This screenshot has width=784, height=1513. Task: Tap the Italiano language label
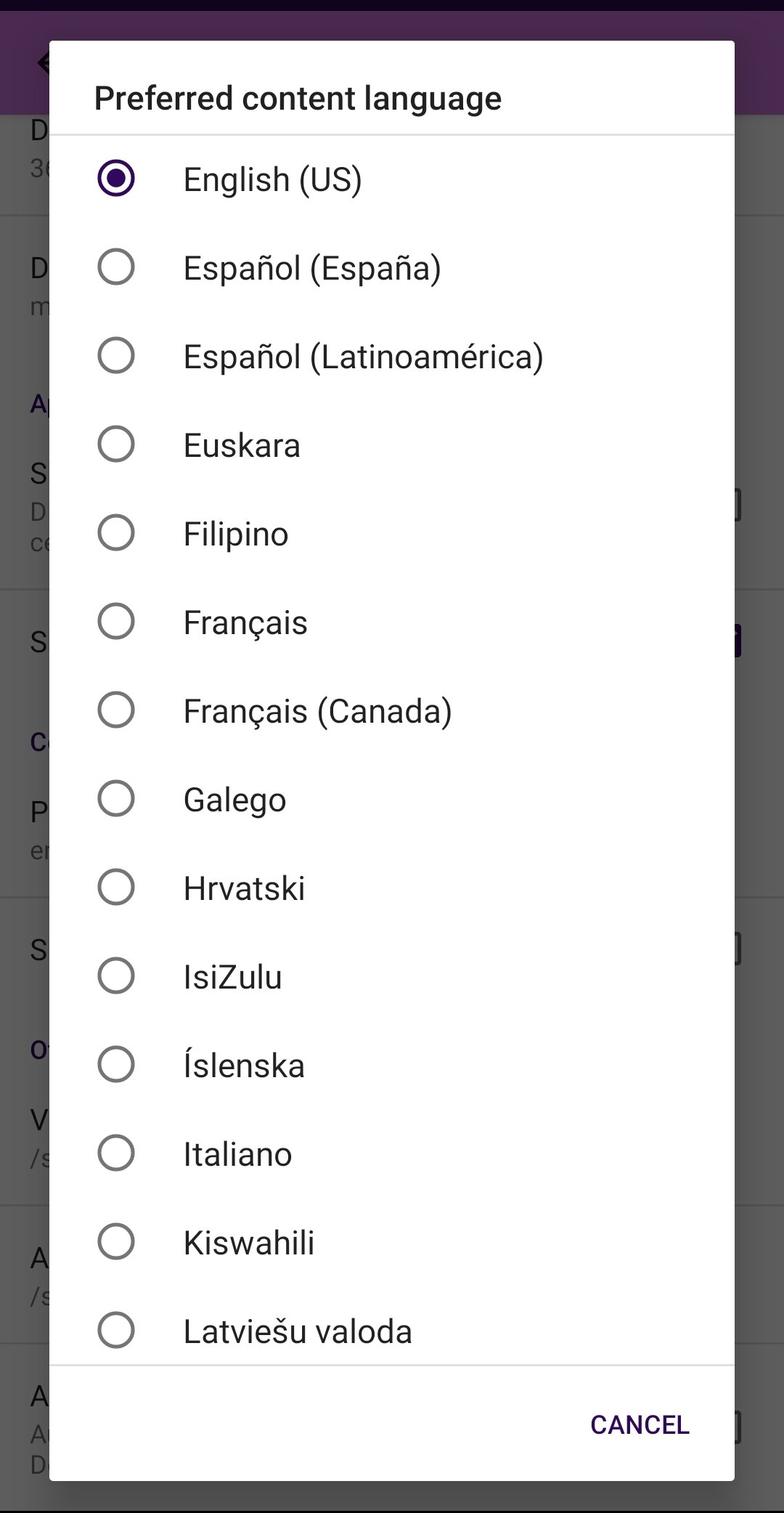pos(237,1154)
